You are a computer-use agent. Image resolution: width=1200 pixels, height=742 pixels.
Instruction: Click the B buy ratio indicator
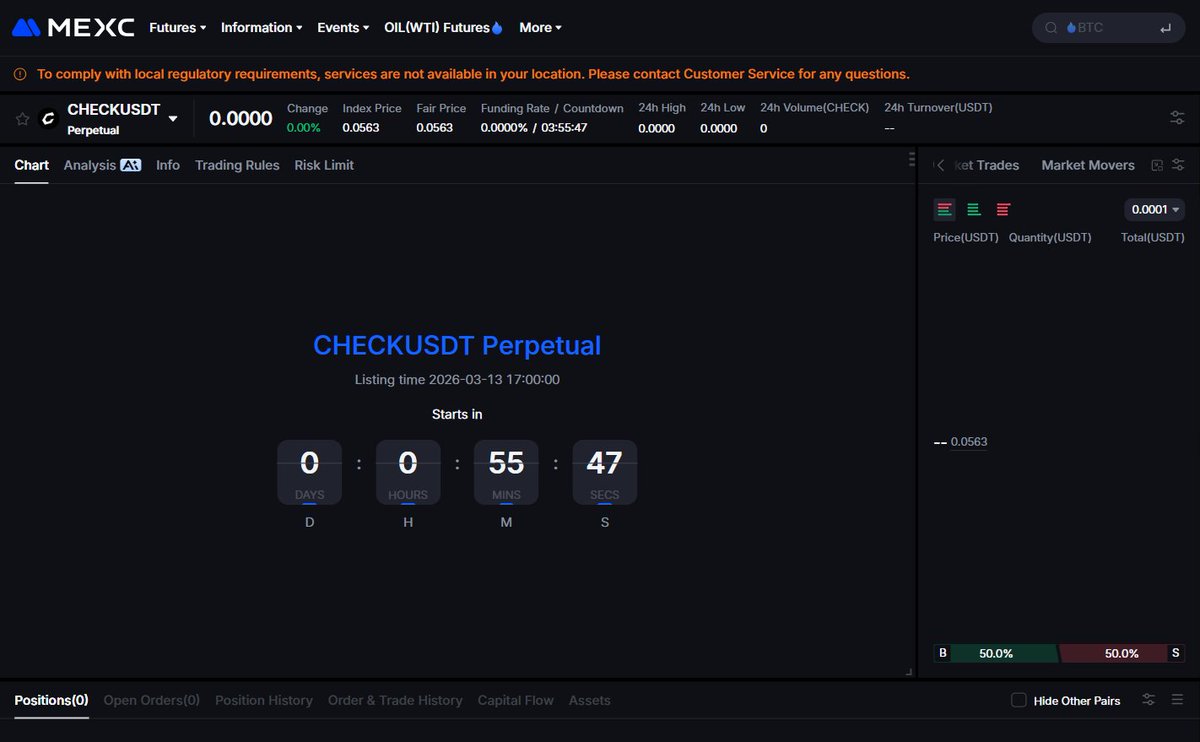942,653
